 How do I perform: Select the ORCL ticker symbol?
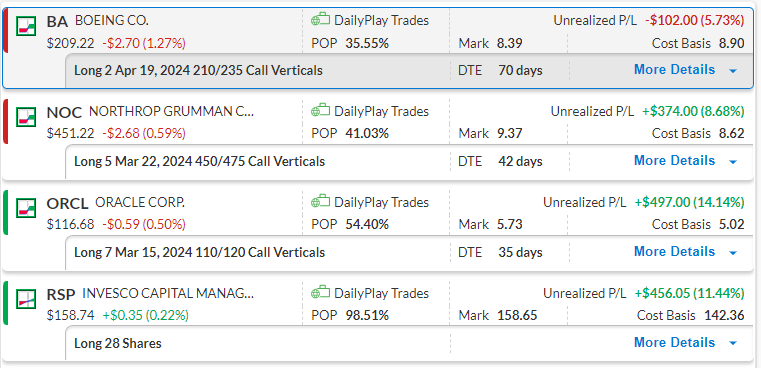tap(67, 203)
